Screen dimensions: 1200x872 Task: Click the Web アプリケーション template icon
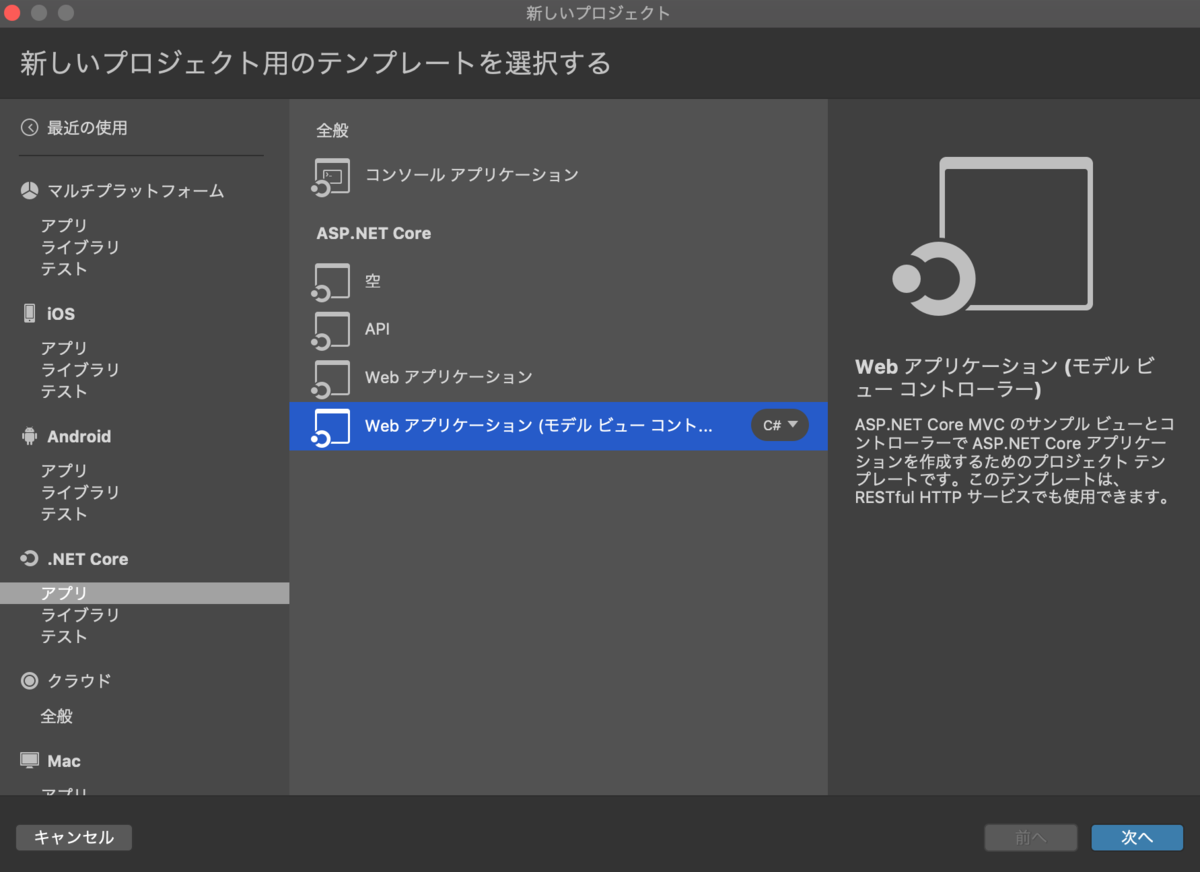[331, 378]
